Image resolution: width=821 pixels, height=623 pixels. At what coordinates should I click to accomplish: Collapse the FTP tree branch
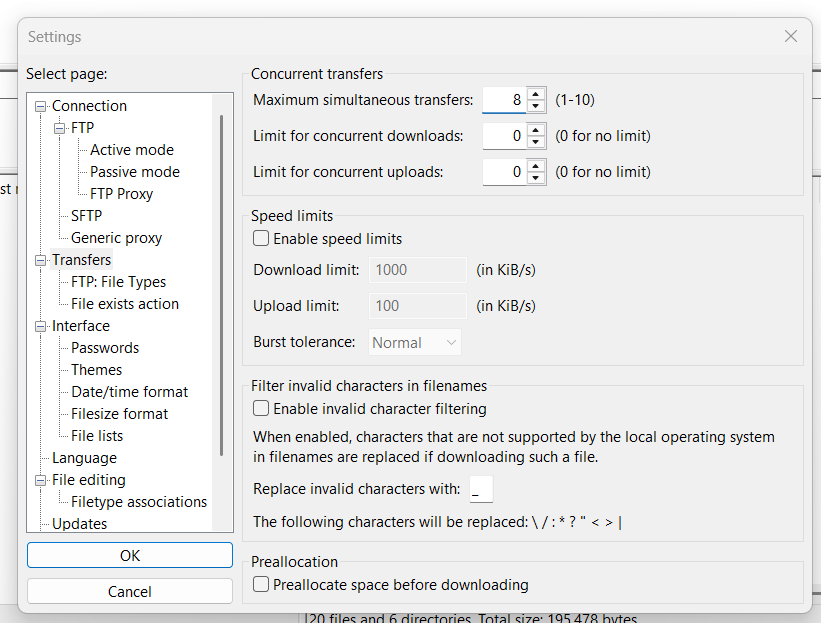pos(57,127)
